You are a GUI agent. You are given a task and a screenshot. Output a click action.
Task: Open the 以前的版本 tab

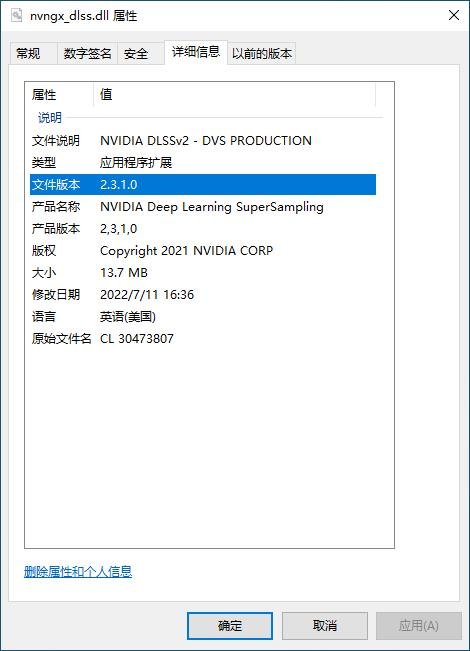[262, 54]
